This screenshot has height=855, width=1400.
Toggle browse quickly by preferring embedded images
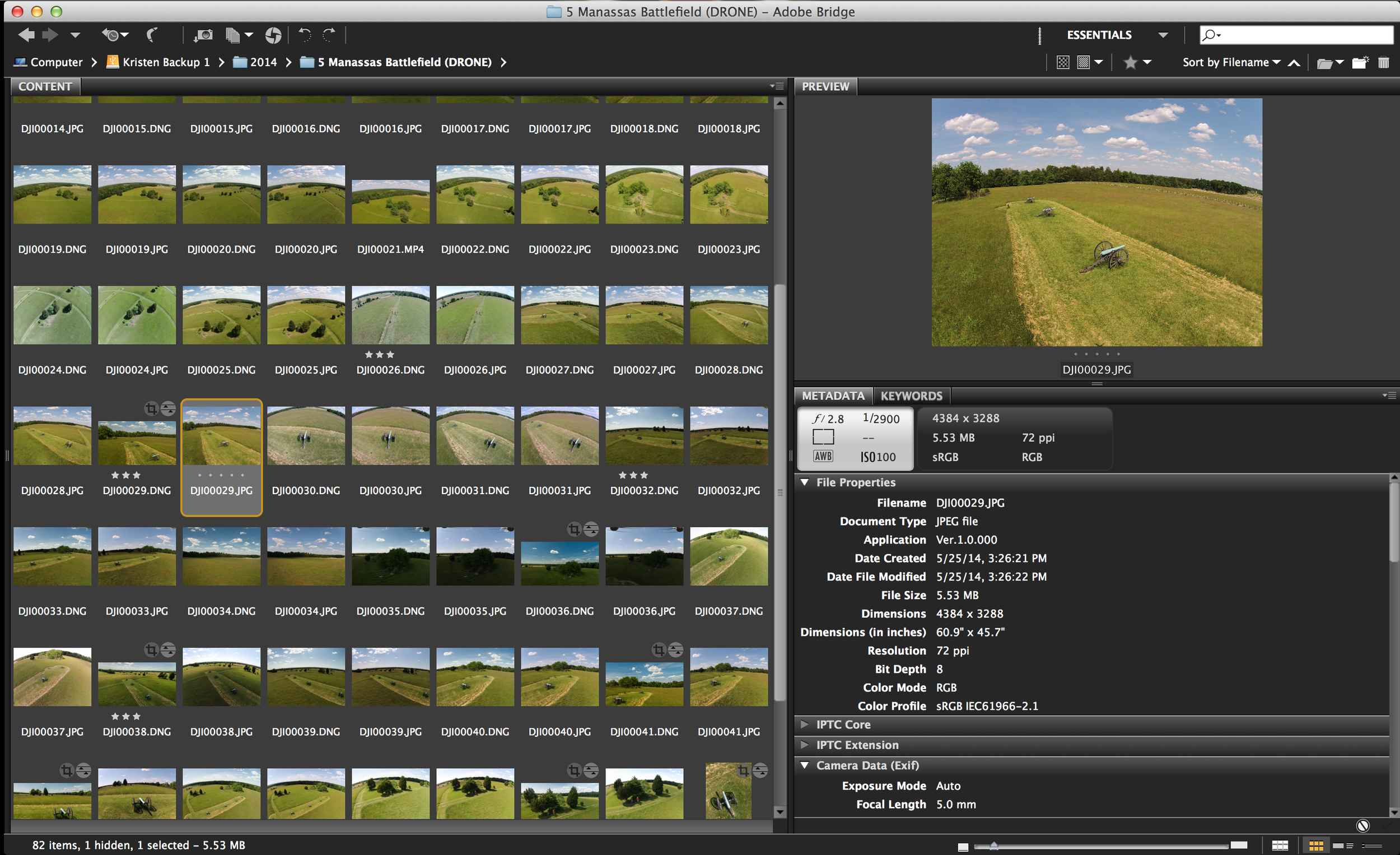tap(1062, 63)
